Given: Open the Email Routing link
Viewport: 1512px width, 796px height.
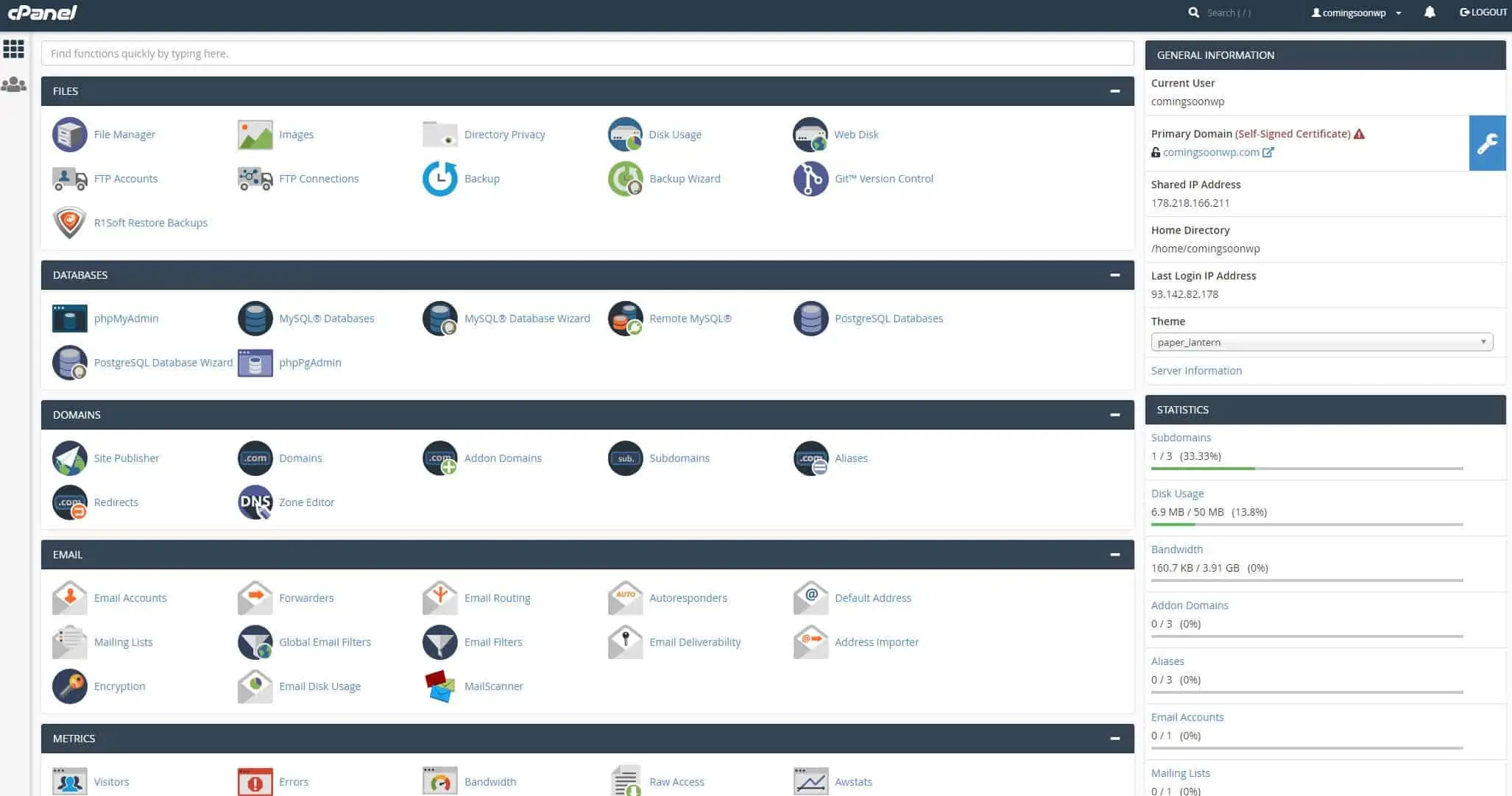Looking at the screenshot, I should point(497,598).
